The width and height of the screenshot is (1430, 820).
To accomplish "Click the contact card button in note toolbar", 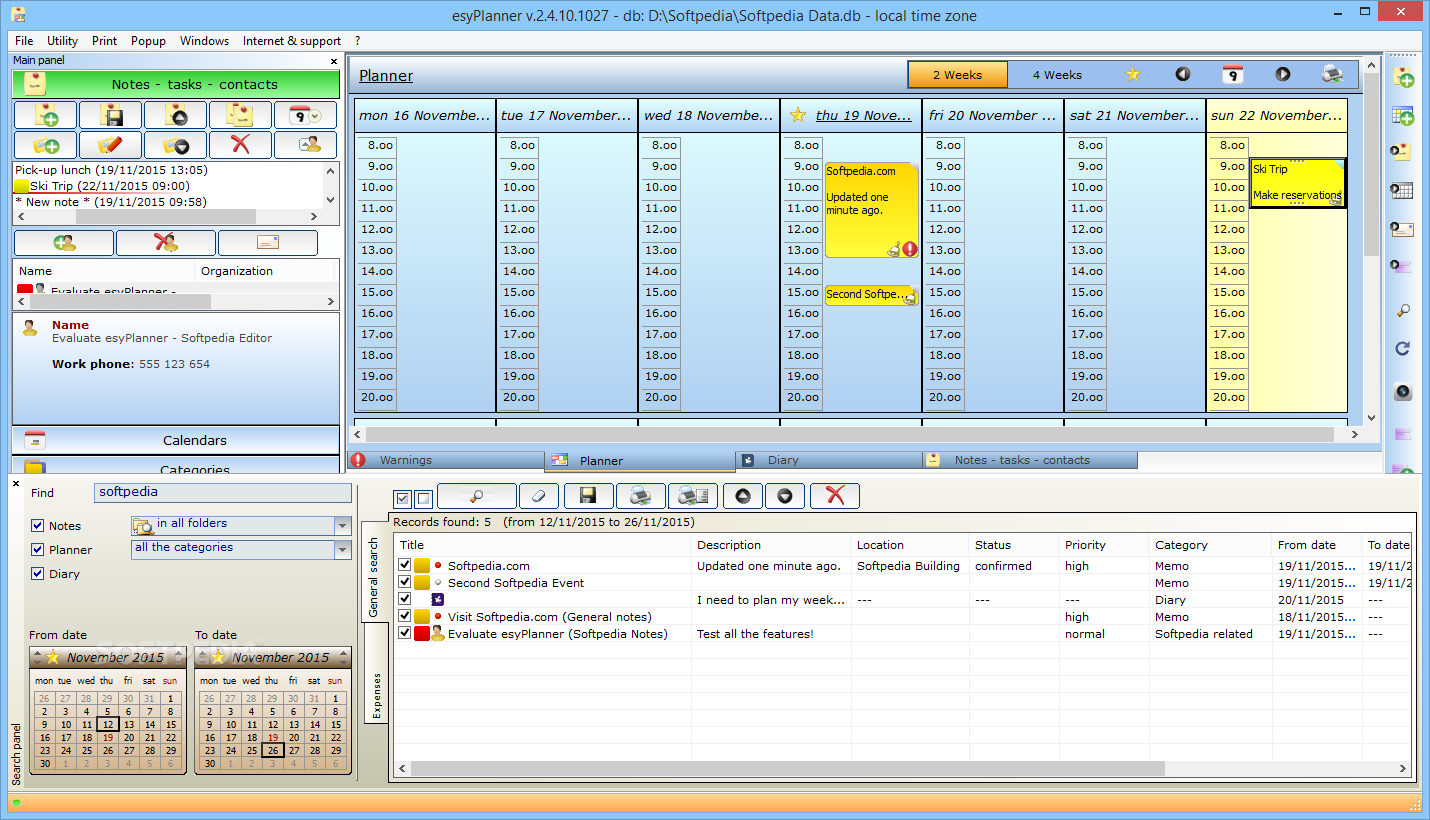I will pyautogui.click(x=306, y=145).
